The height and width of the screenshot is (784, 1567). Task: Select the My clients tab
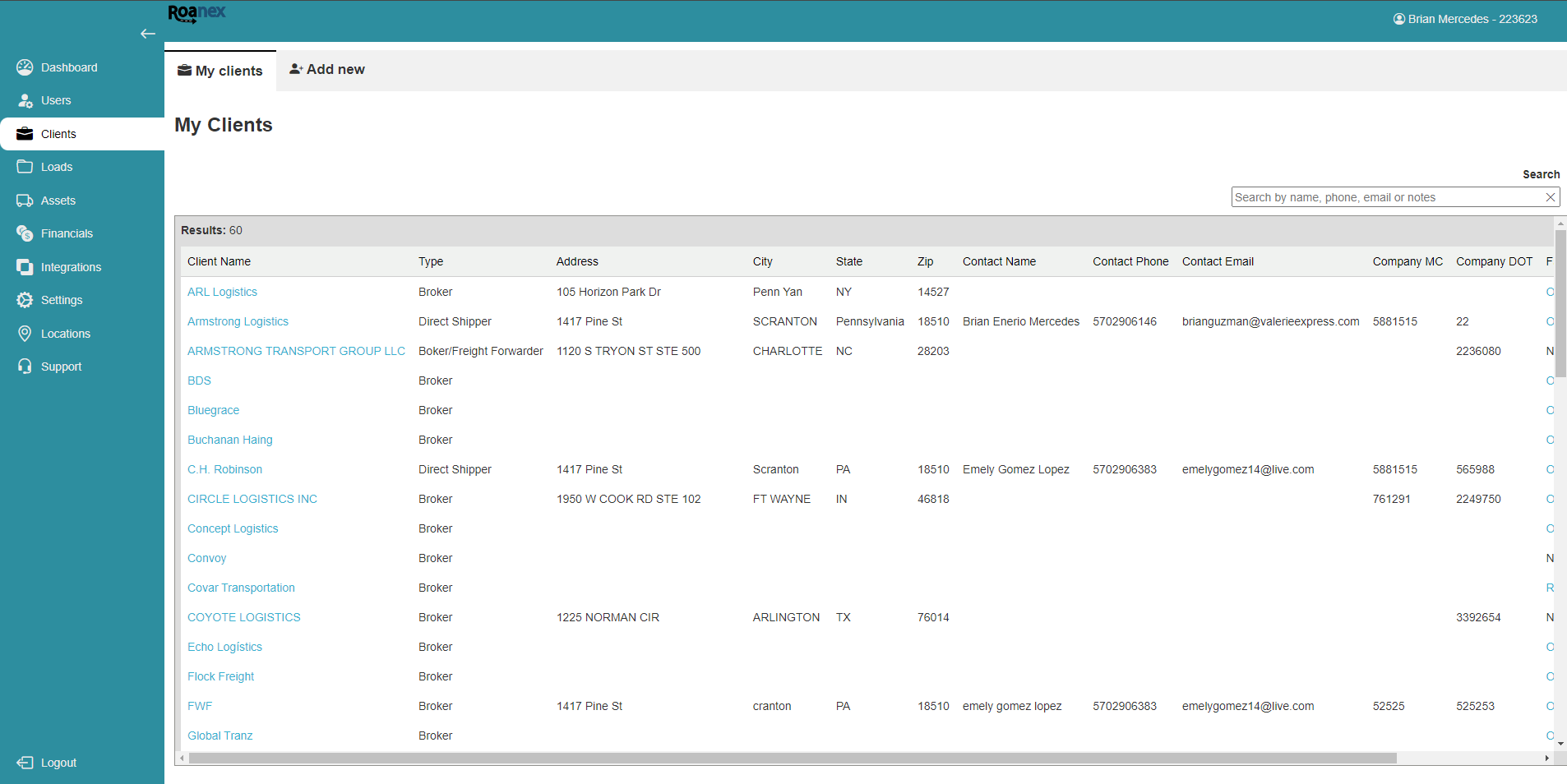(x=220, y=71)
